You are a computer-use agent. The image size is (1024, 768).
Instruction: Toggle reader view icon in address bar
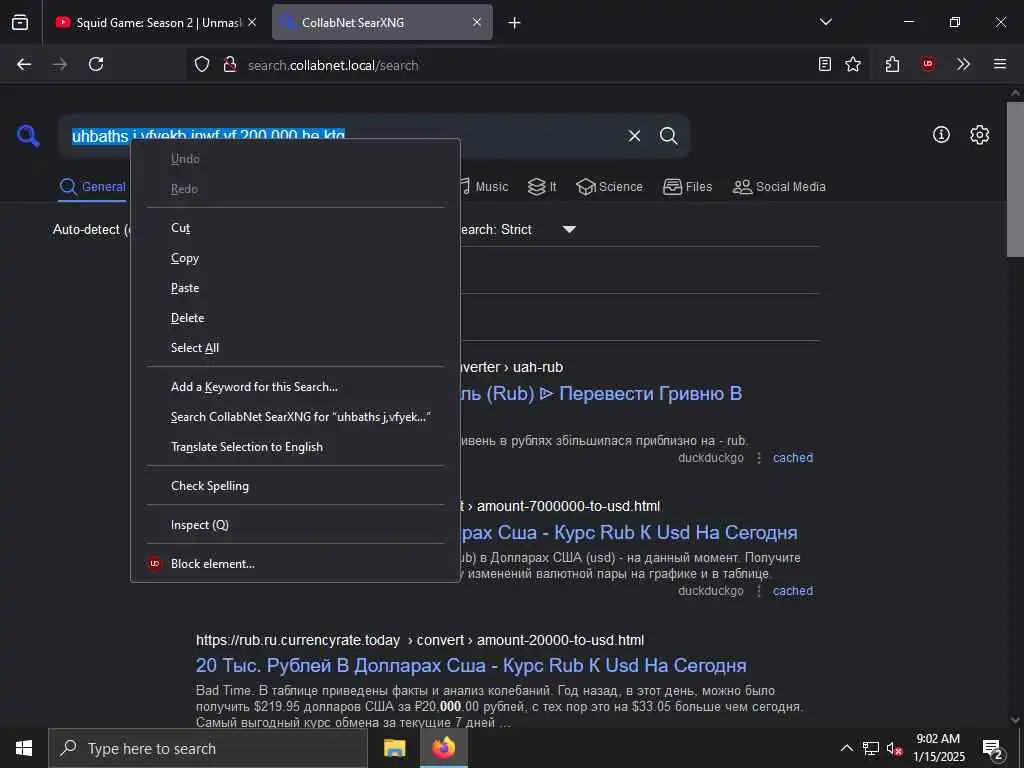coord(825,64)
